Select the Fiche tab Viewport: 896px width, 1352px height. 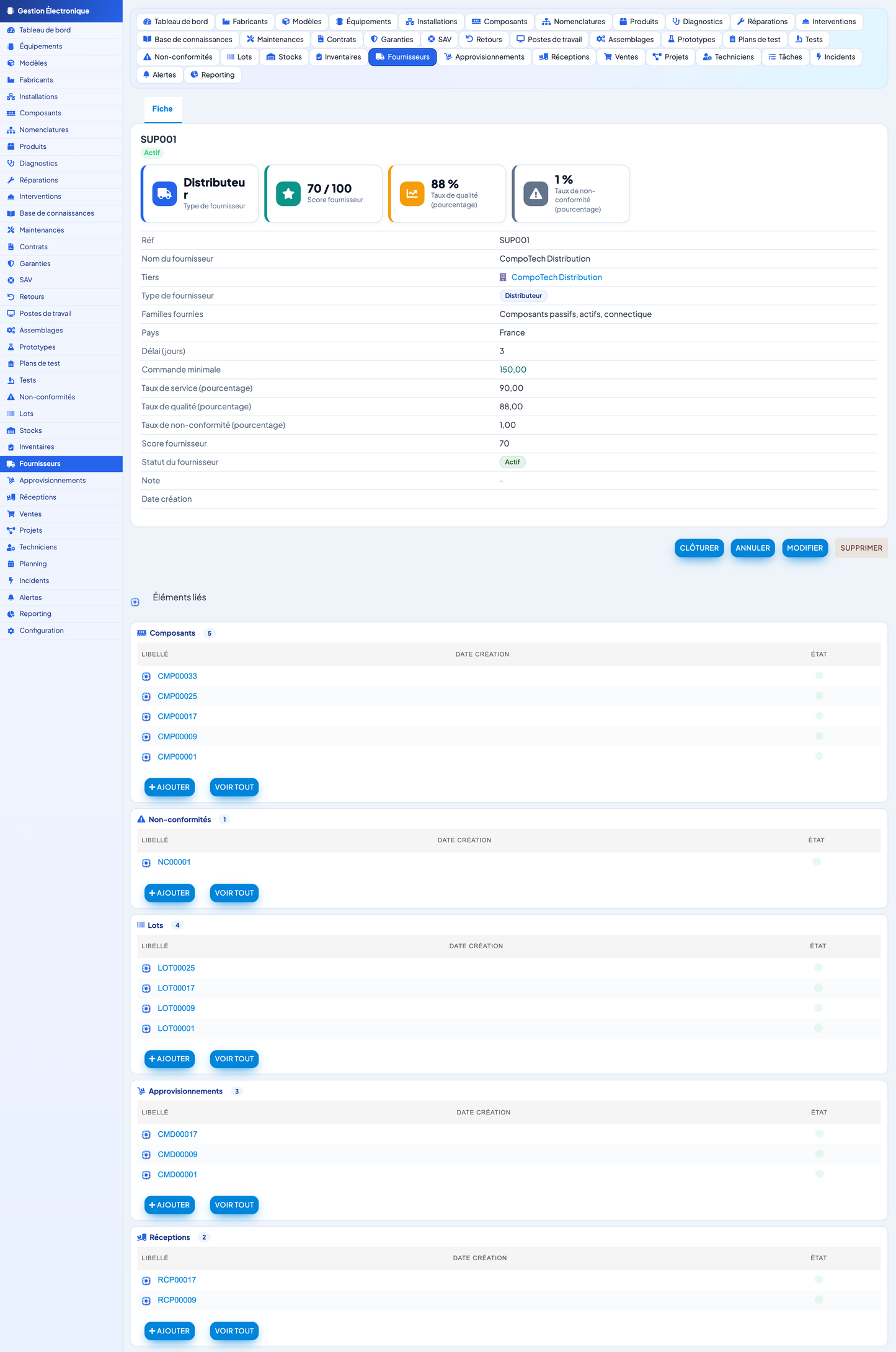coord(162,109)
